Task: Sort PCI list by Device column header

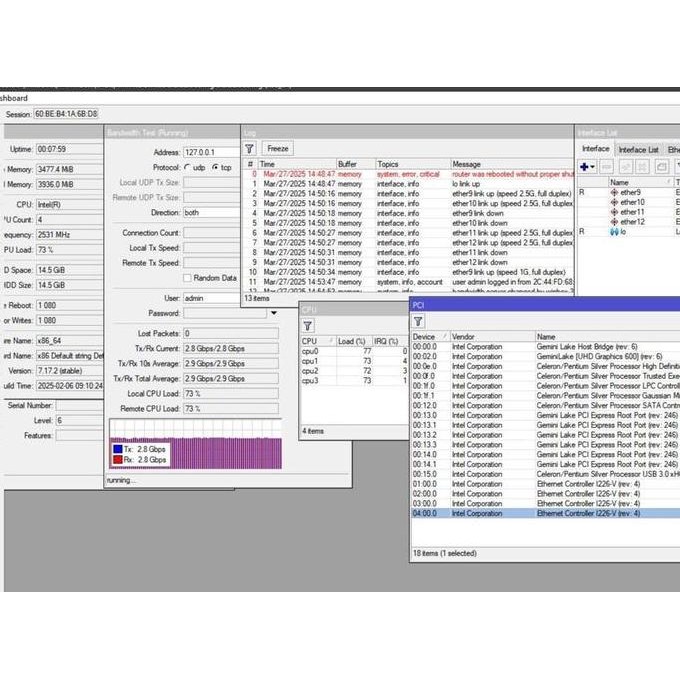Action: [x=429, y=337]
